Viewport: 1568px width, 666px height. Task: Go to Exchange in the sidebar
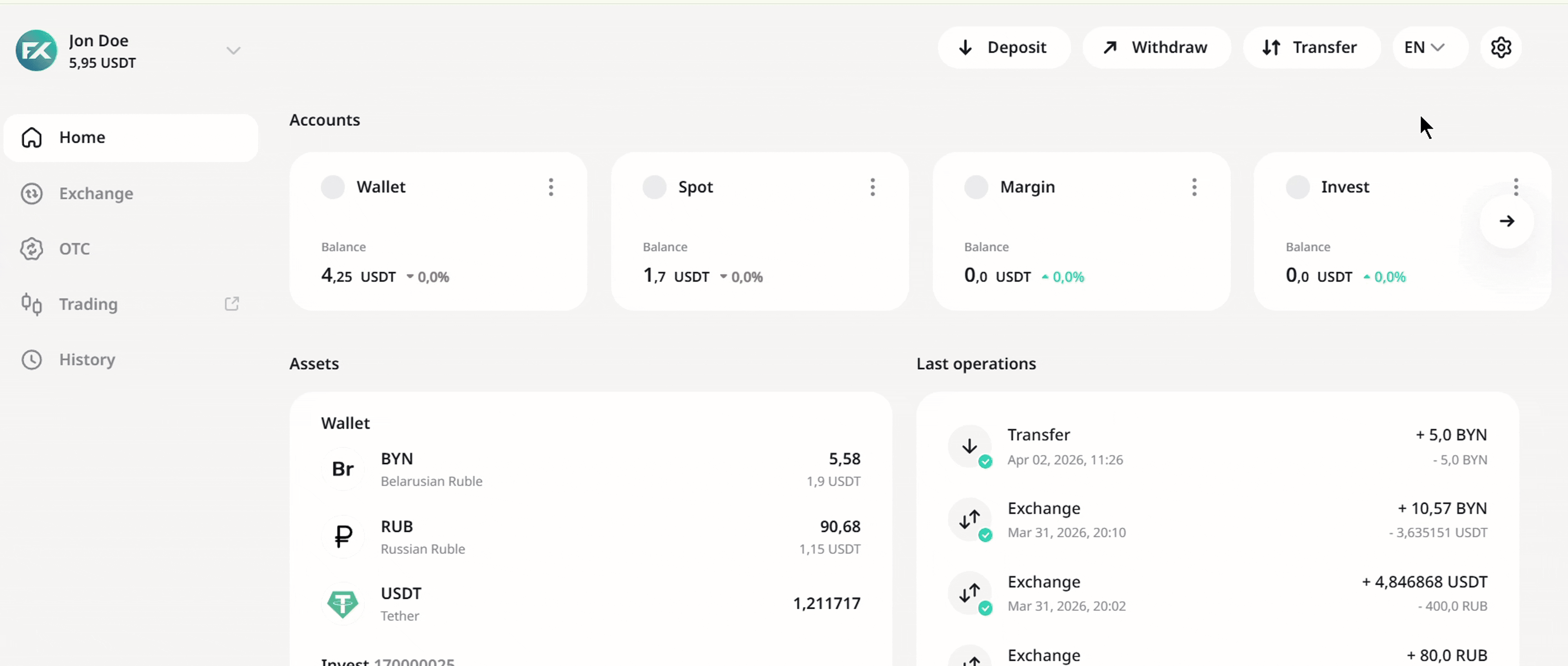coord(96,194)
